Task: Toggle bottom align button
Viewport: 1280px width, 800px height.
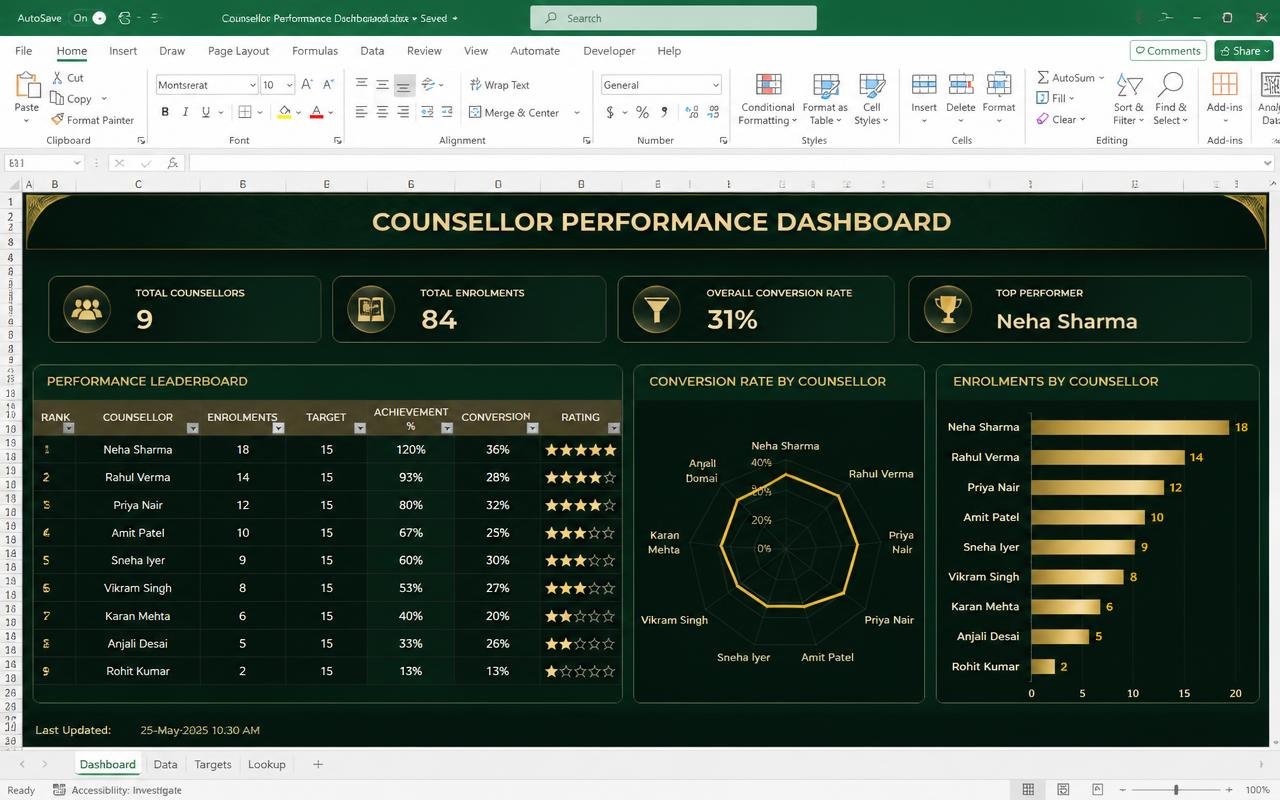Action: [403, 85]
